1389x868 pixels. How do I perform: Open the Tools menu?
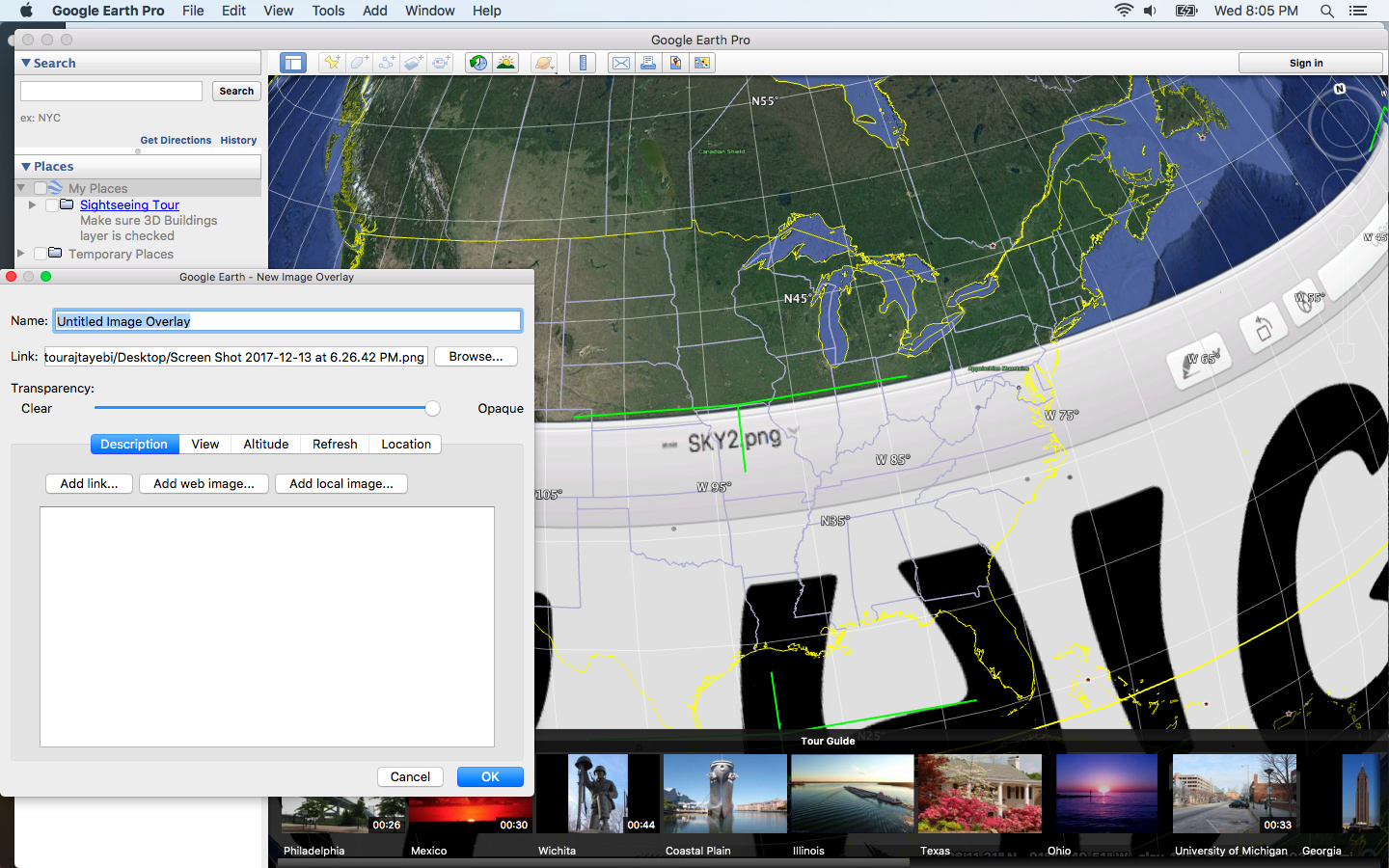(x=328, y=11)
